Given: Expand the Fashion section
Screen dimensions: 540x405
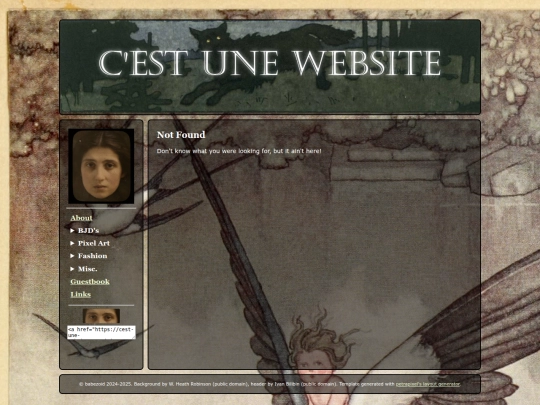Looking at the screenshot, I should (x=89, y=256).
